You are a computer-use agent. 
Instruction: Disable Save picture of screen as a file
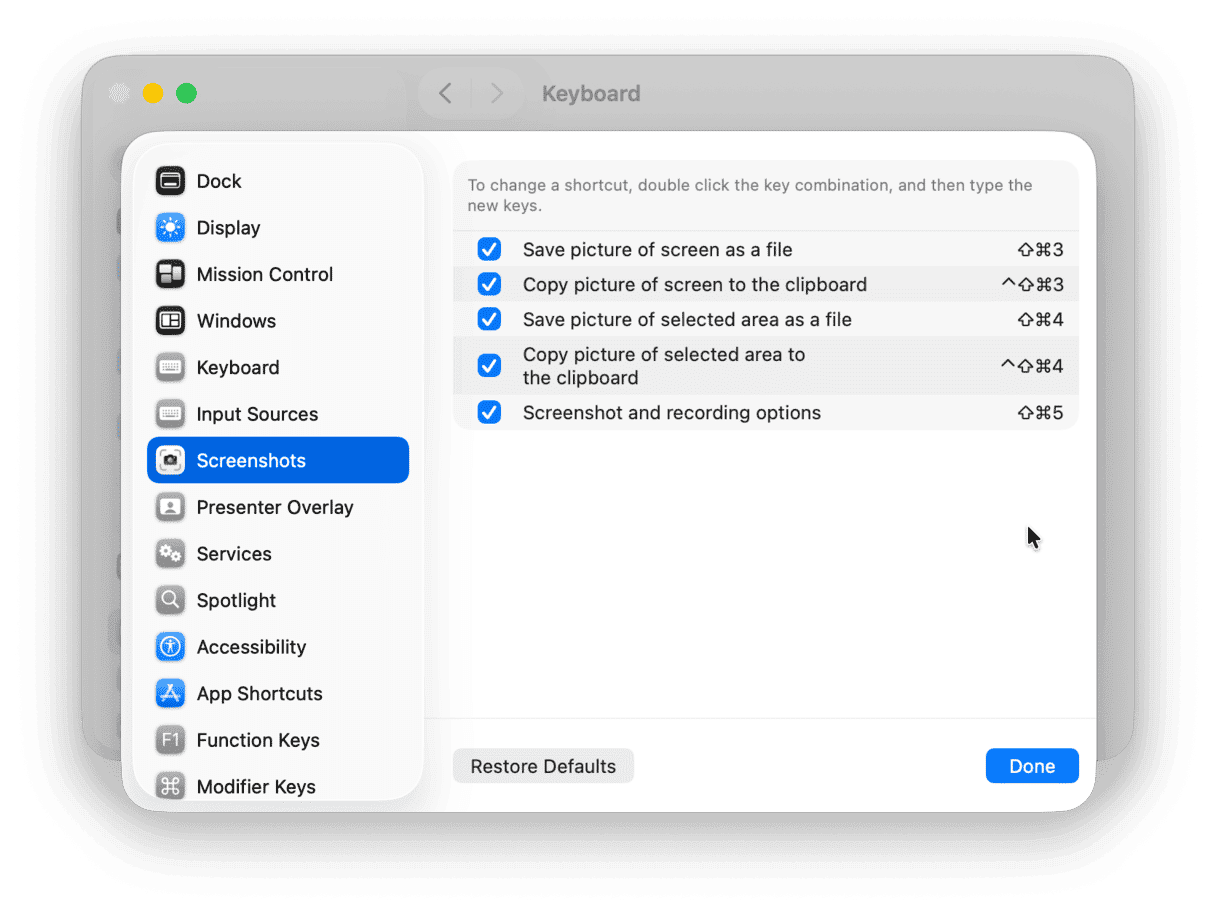pyautogui.click(x=489, y=249)
